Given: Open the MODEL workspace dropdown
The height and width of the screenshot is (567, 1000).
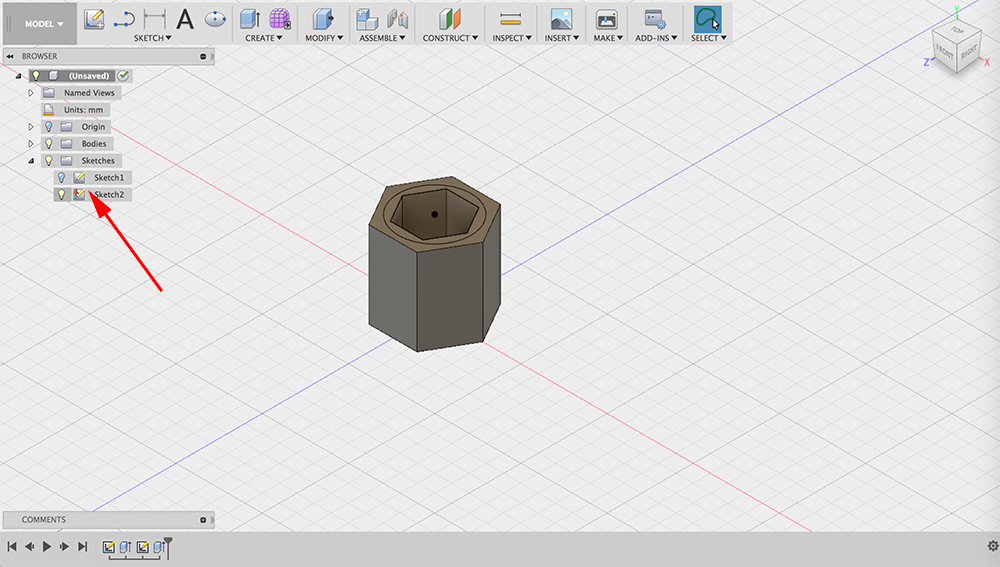Looking at the screenshot, I should click(44, 24).
